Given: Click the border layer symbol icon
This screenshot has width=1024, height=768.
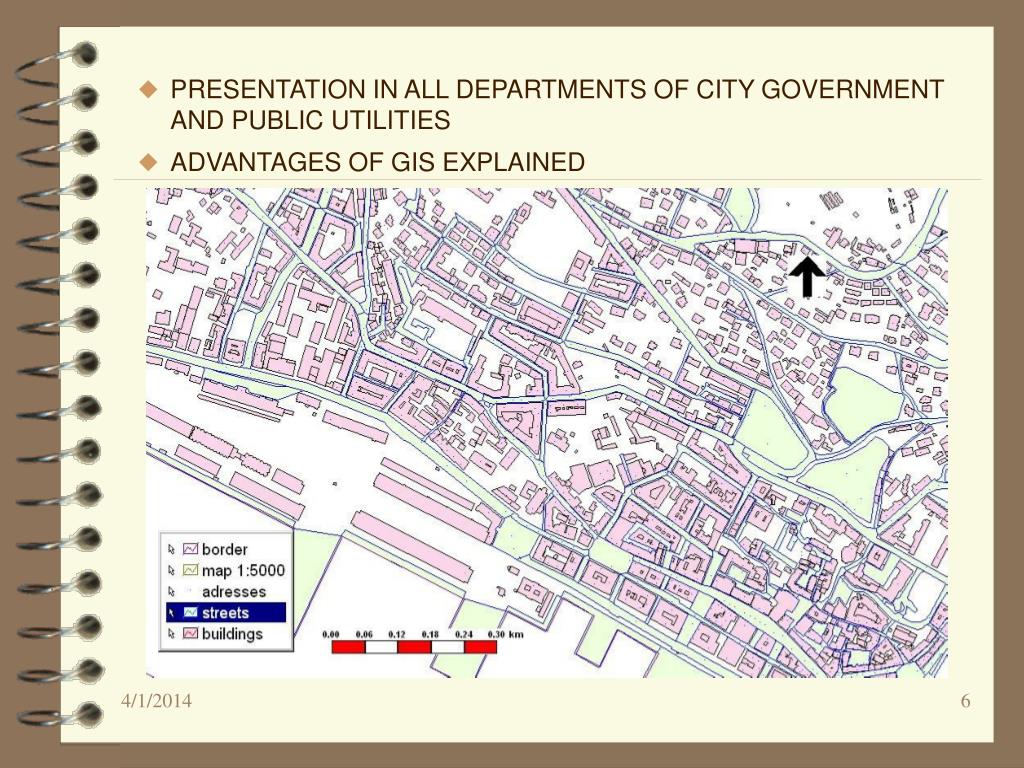Looking at the screenshot, I should tap(190, 549).
